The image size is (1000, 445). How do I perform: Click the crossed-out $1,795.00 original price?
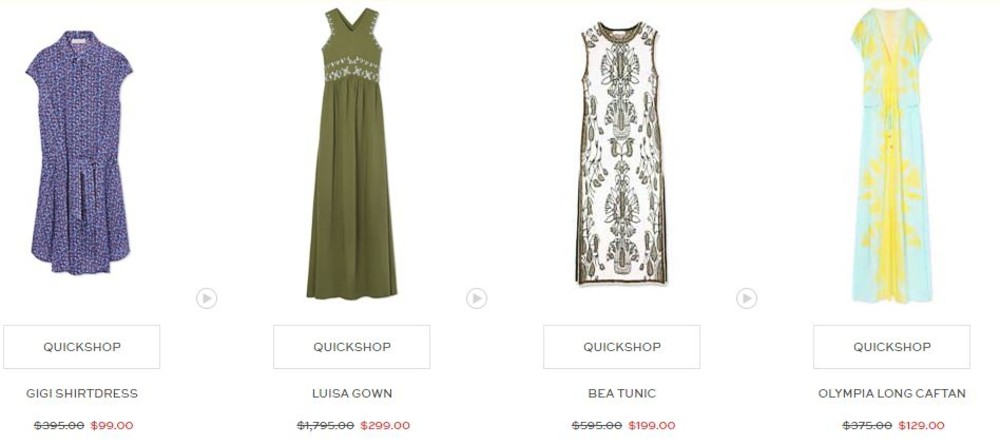[x=325, y=425]
